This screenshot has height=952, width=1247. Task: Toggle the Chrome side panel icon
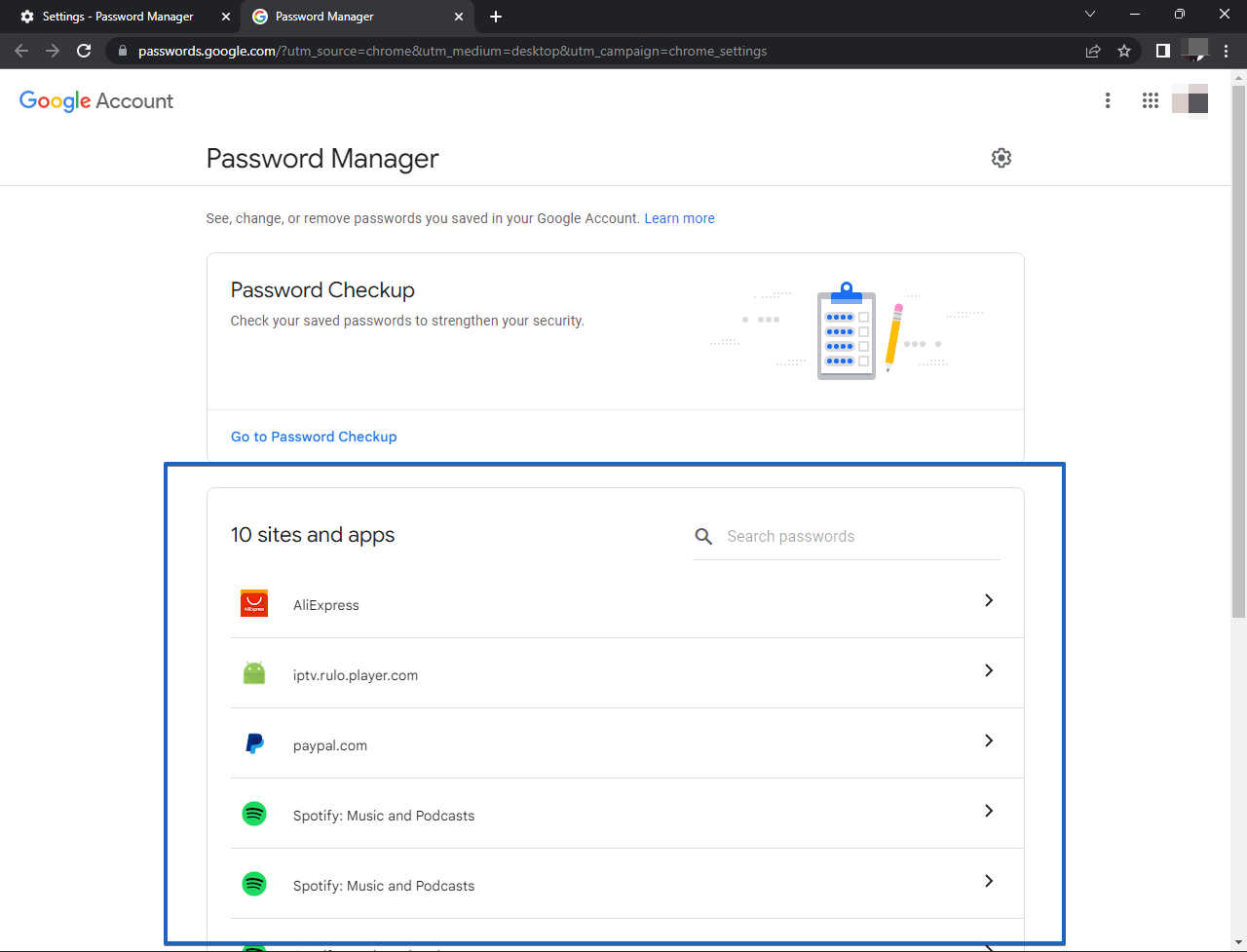[x=1162, y=51]
